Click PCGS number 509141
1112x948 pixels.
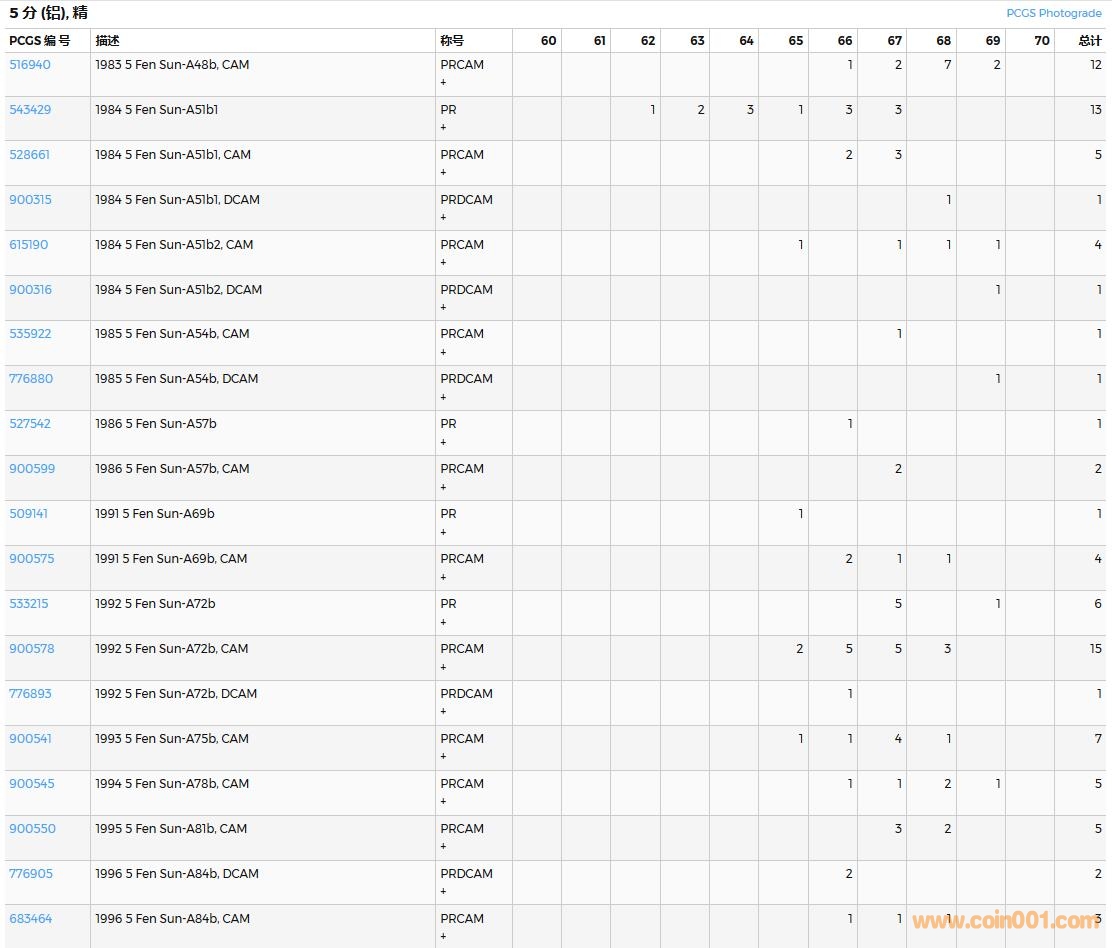[29, 514]
